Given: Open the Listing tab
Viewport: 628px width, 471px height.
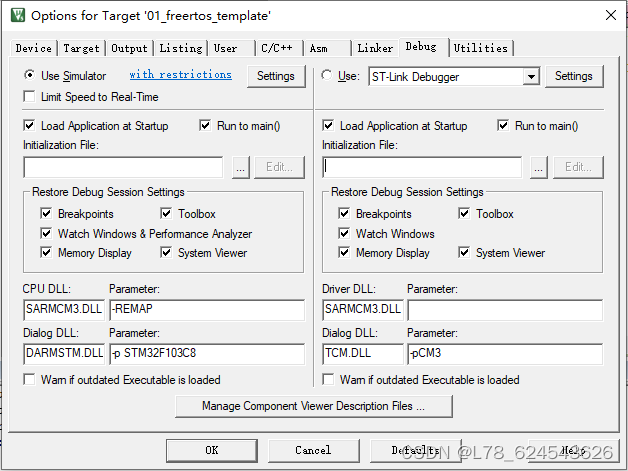Looking at the screenshot, I should (181, 48).
